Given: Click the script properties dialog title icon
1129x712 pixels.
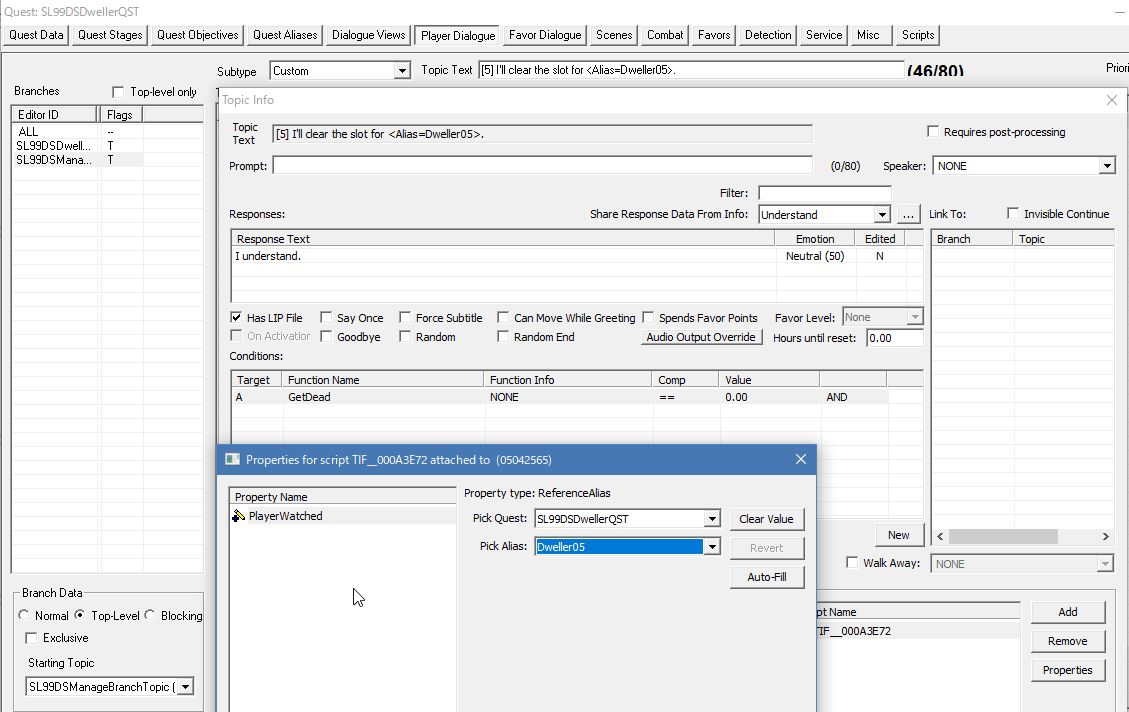Looking at the screenshot, I should pyautogui.click(x=232, y=459).
